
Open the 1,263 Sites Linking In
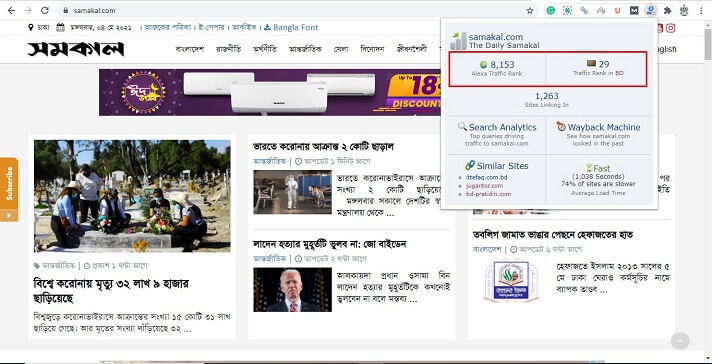(x=547, y=100)
